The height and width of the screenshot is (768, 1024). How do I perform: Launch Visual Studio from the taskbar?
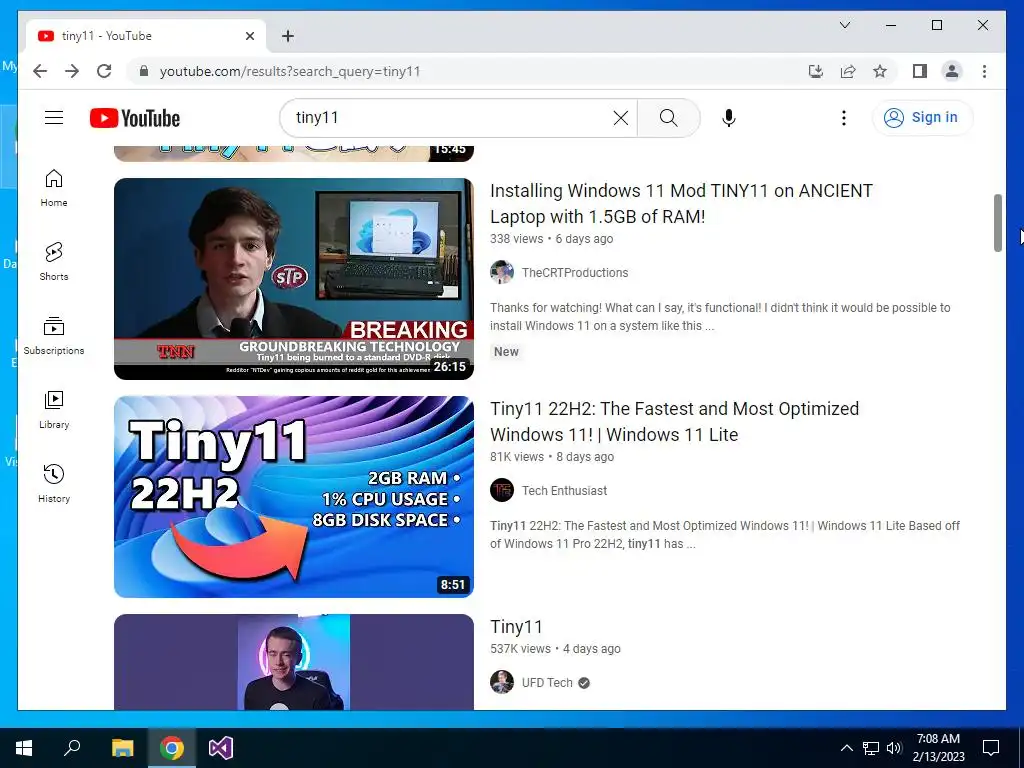click(221, 748)
